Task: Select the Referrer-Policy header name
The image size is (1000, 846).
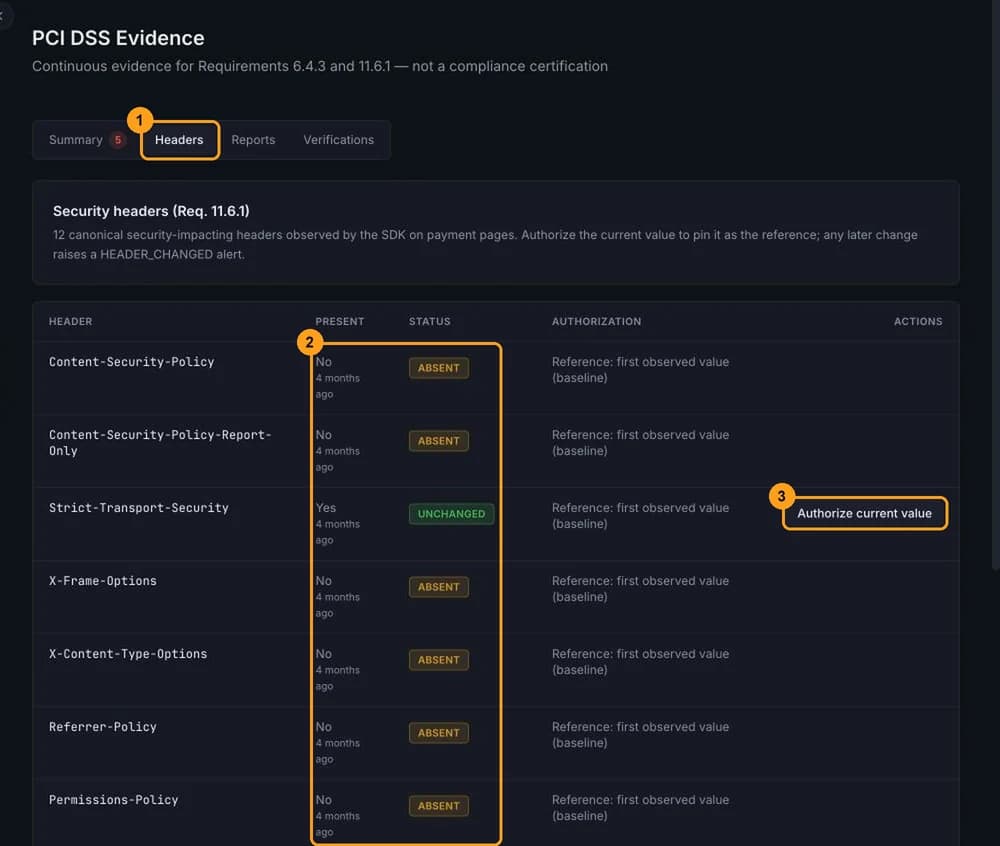Action: point(103,727)
